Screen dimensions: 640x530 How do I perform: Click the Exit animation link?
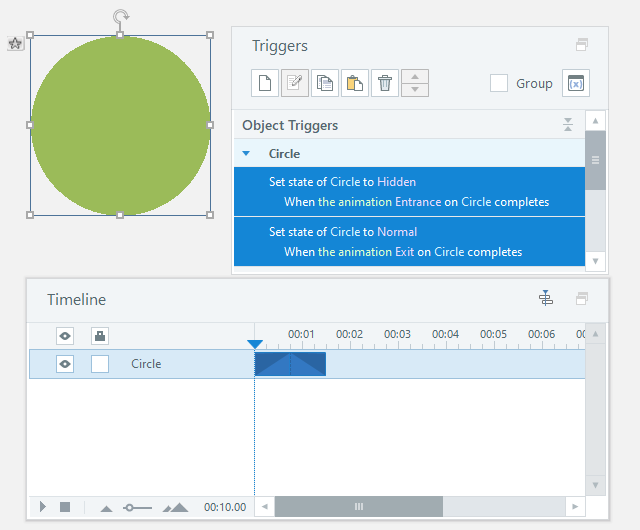pyautogui.click(x=404, y=252)
